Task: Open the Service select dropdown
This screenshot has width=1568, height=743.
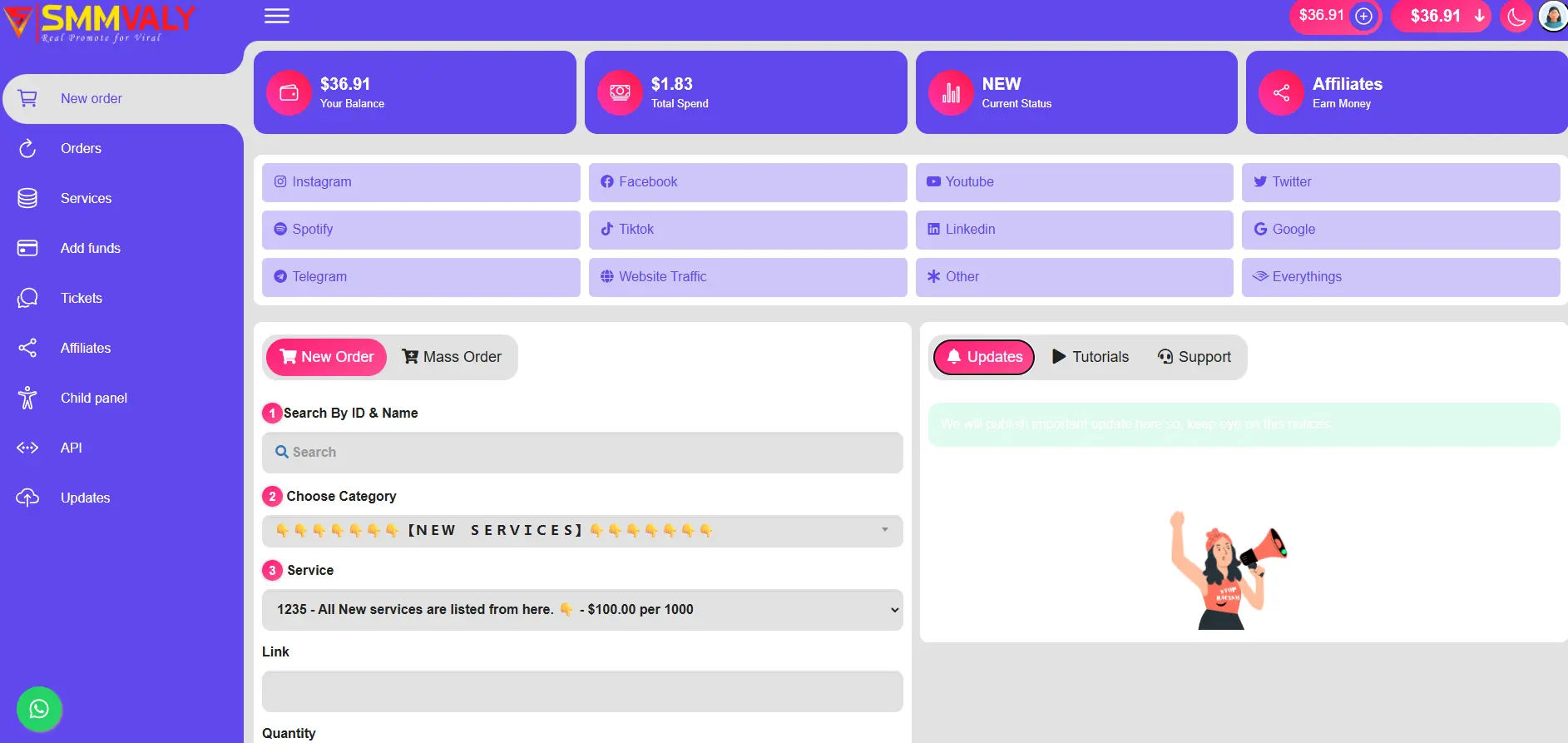Action: pyautogui.click(x=582, y=610)
